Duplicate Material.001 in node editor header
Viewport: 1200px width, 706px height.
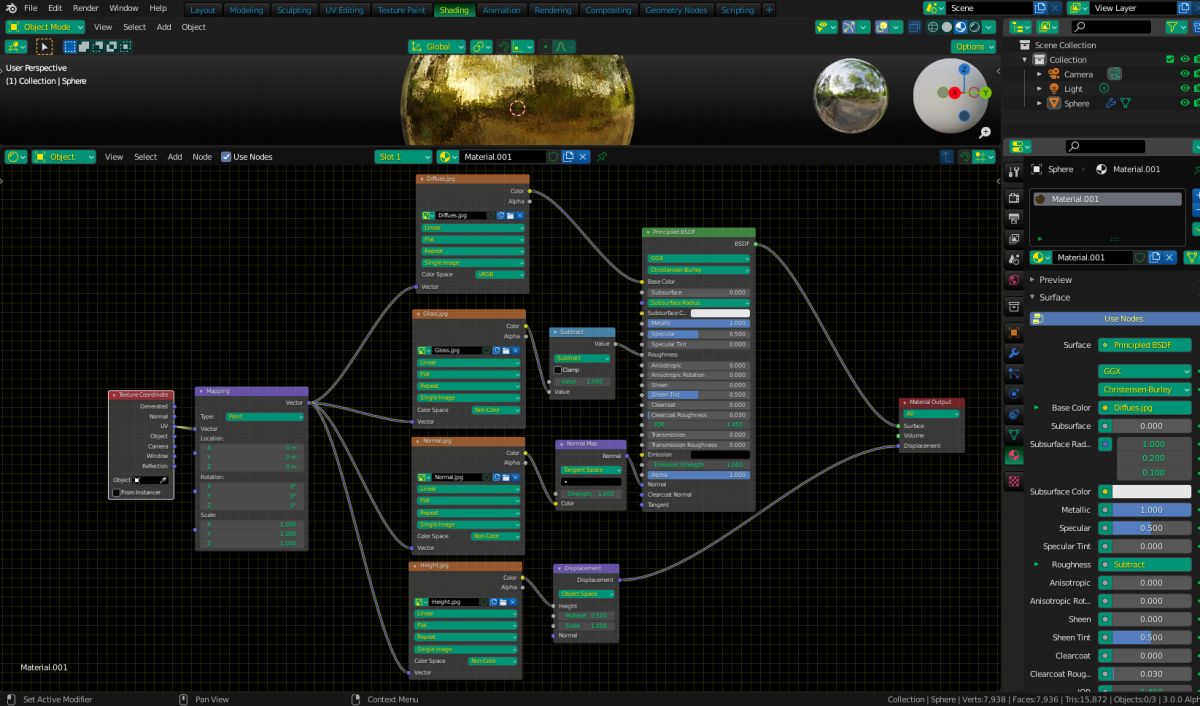pyautogui.click(x=568, y=157)
